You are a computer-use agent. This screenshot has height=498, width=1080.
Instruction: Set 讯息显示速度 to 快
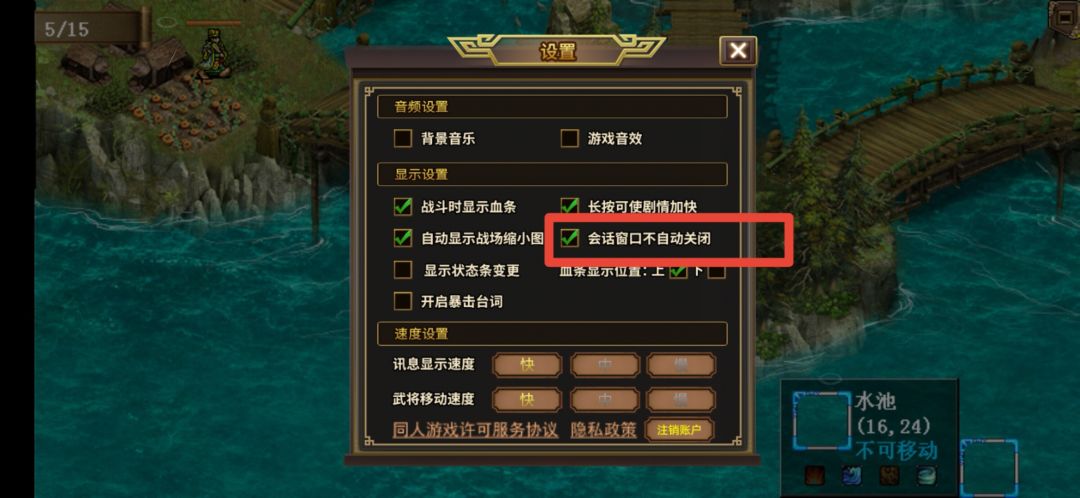(527, 365)
